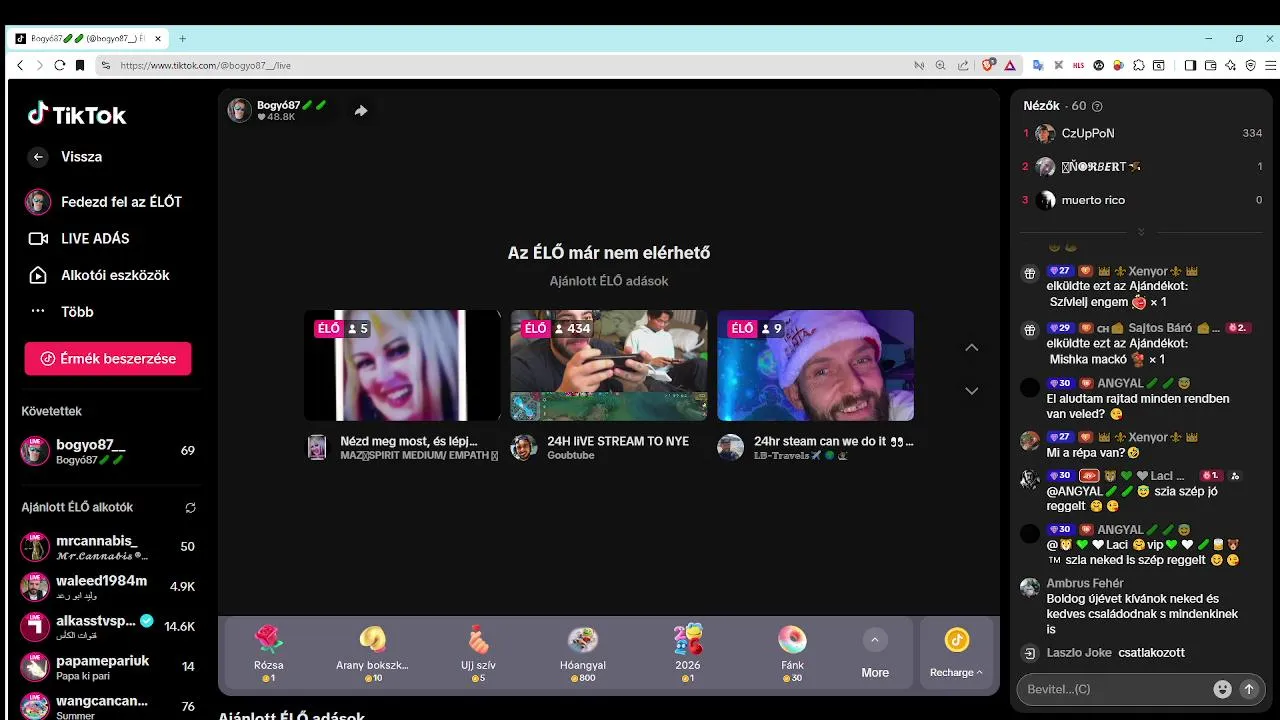
Task: Open top viewer CzUpPoN
Action: (1142, 133)
